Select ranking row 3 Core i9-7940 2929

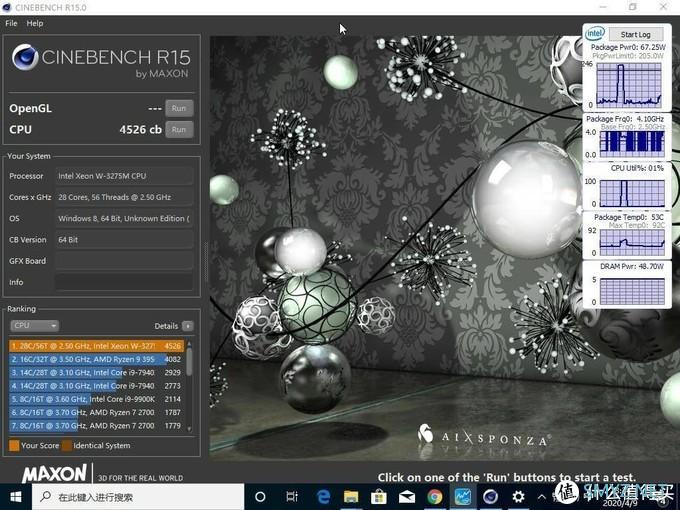pos(96,373)
